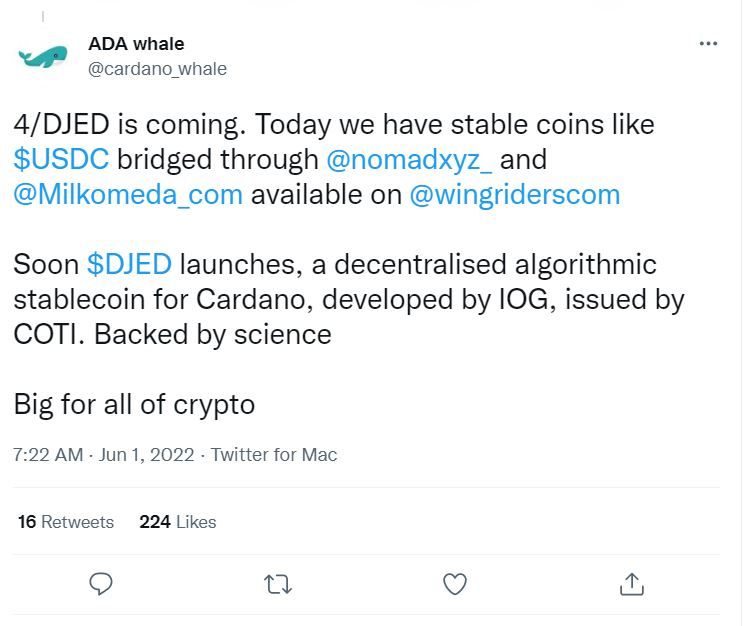Click the tweet text 'Big for all of crypto'
The image size is (746, 626).
[x=134, y=405]
